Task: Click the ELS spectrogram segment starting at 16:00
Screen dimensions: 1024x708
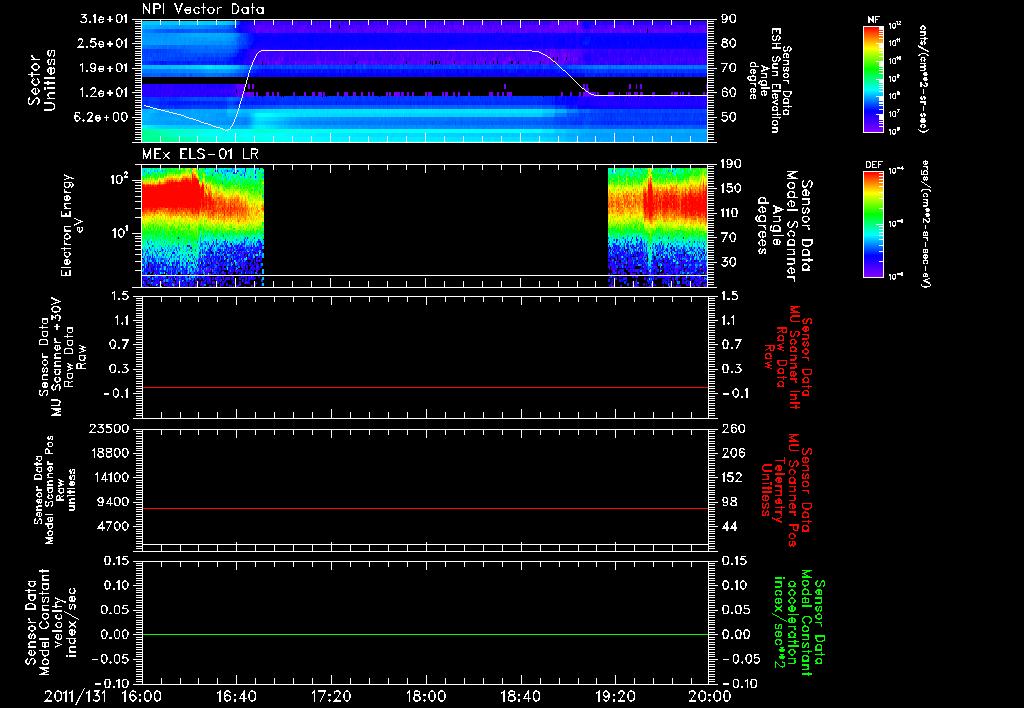Action: click(202, 227)
